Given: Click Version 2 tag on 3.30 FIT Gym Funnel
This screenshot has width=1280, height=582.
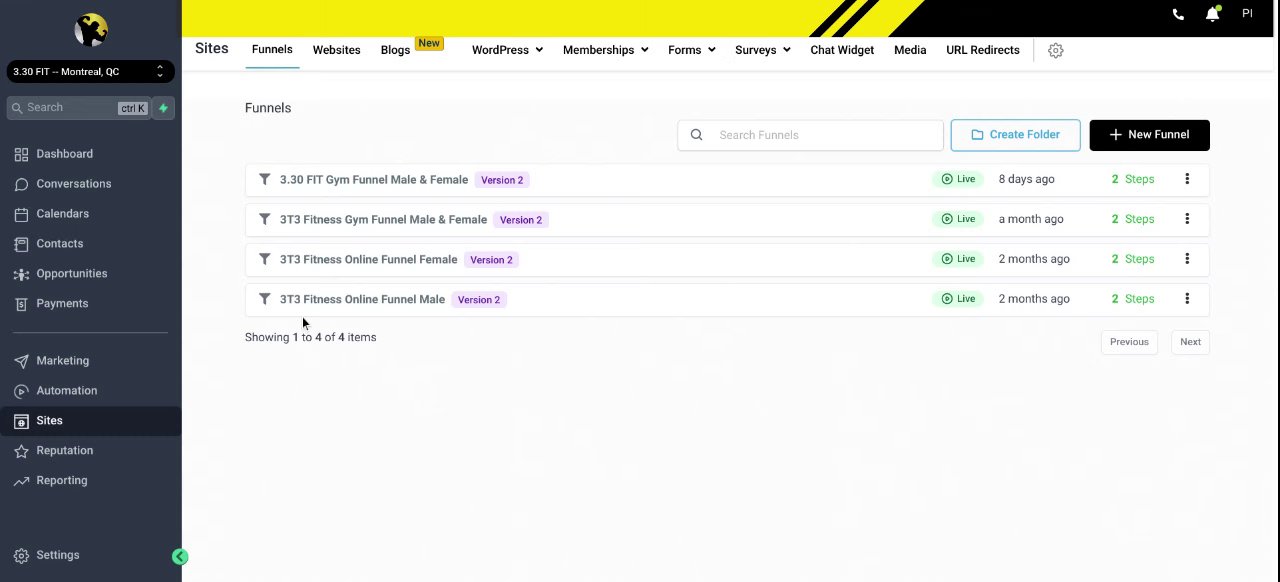Looking at the screenshot, I should click(x=502, y=180).
